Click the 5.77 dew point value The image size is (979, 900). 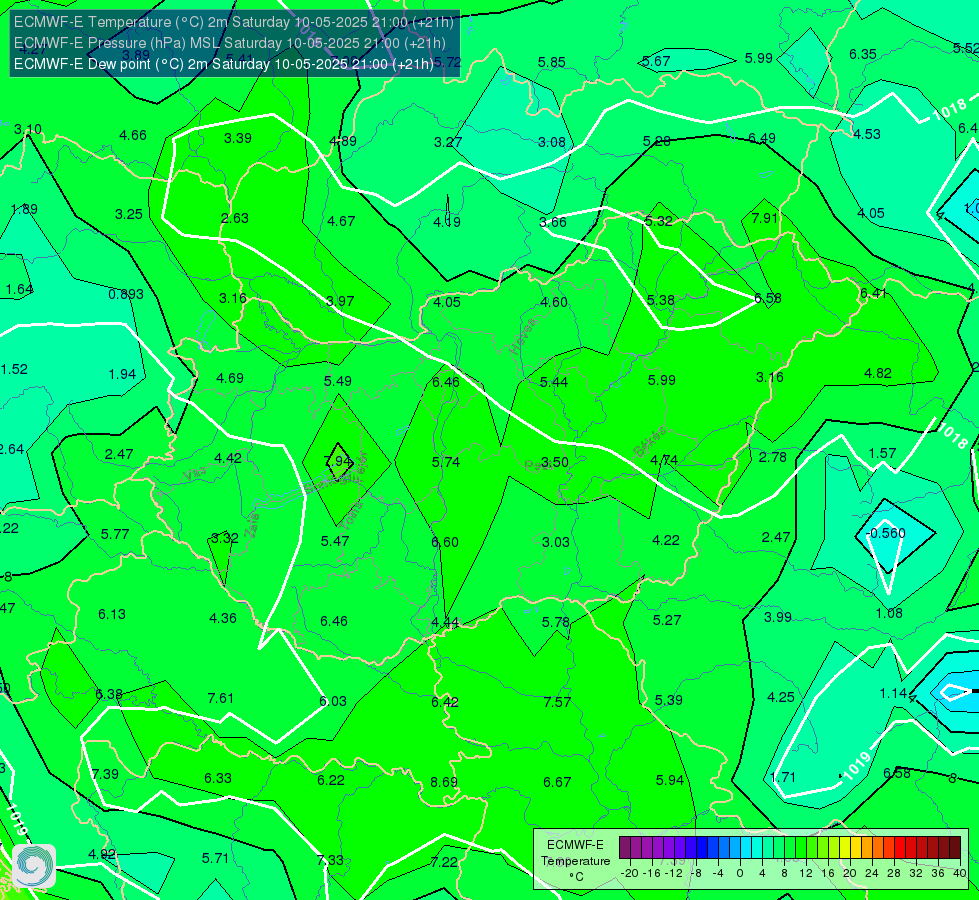[x=115, y=535]
